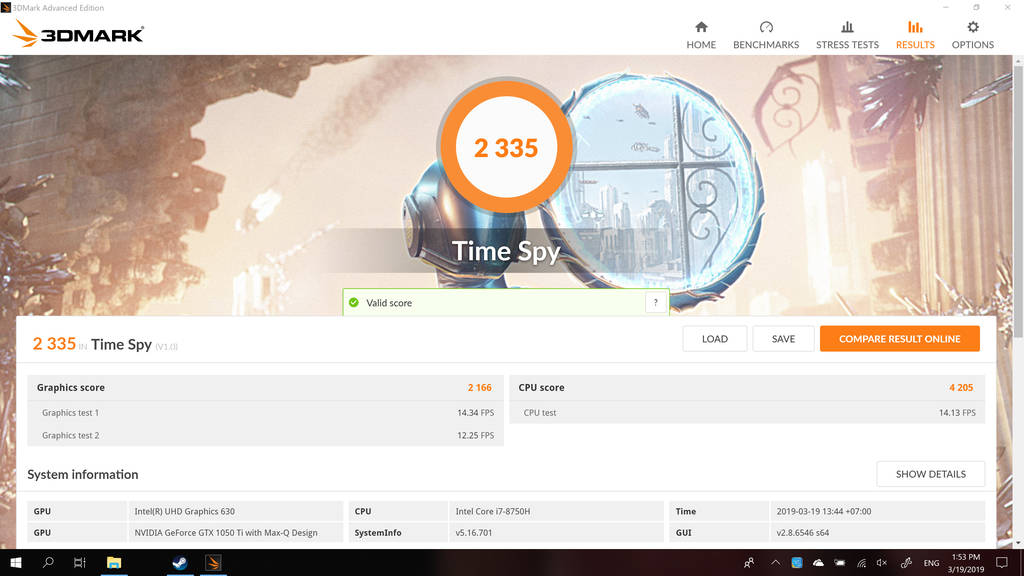This screenshot has width=1024, height=576.
Task: Open the action center notifications
Action: pyautogui.click(x=1003, y=563)
